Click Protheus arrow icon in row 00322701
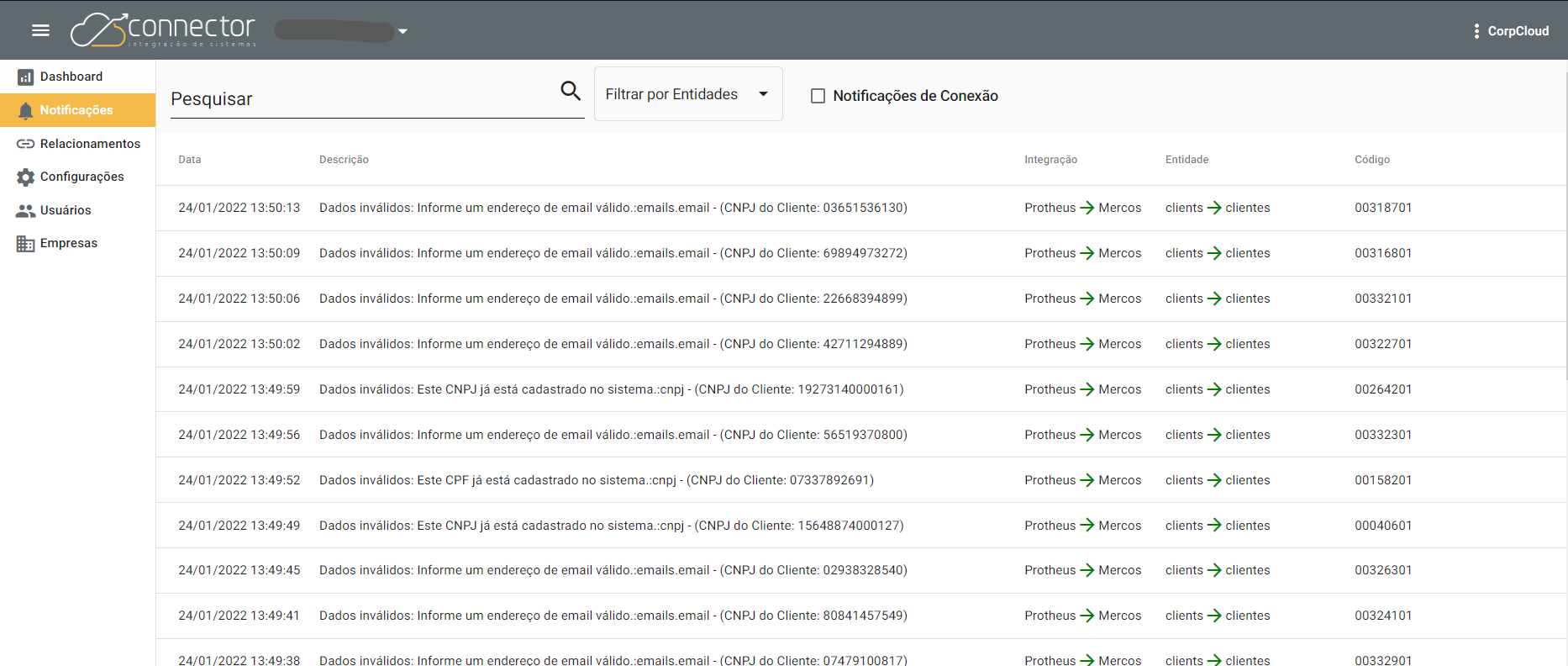The height and width of the screenshot is (666, 1568). 1087,344
